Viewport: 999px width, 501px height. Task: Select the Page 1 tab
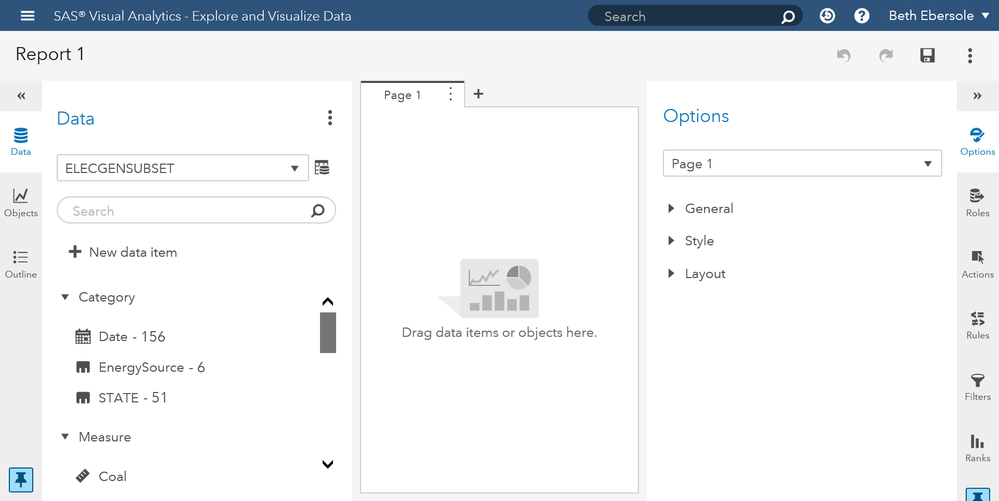tap(403, 95)
